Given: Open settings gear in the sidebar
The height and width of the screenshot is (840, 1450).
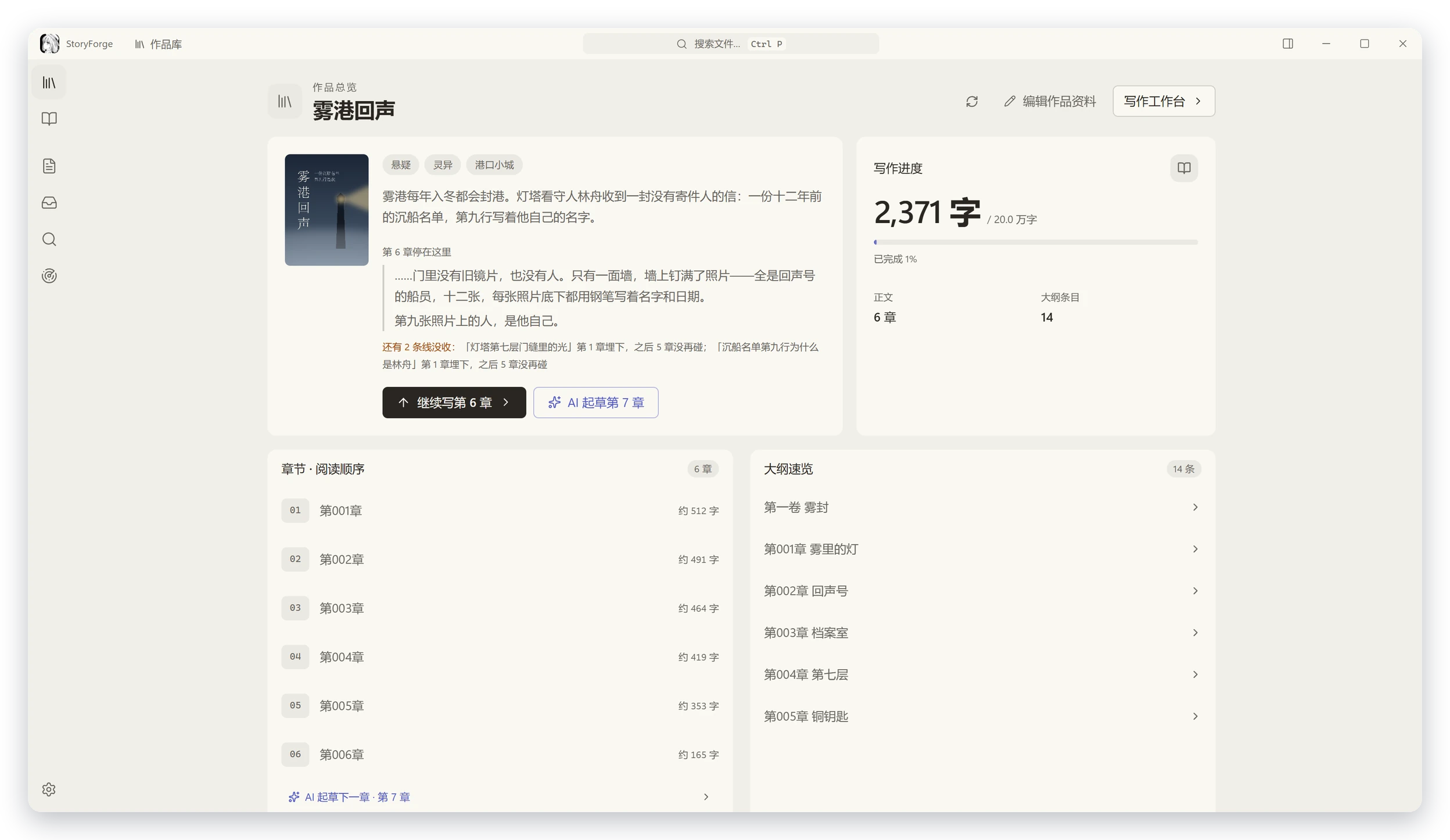Looking at the screenshot, I should (x=49, y=789).
